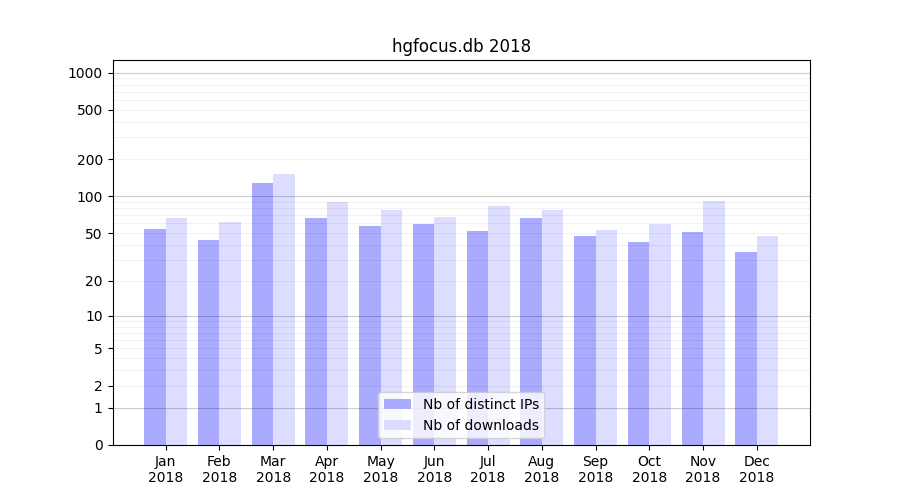Click the Mar 2018 distinct IPs bar
The width and height of the screenshot is (900, 500).
pos(262,313)
